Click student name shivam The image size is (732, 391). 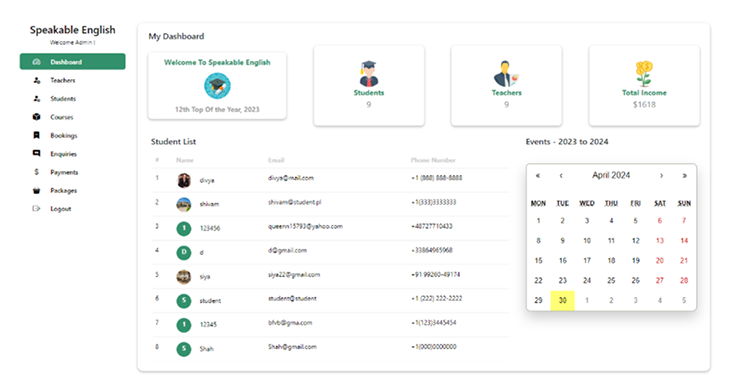click(209, 204)
